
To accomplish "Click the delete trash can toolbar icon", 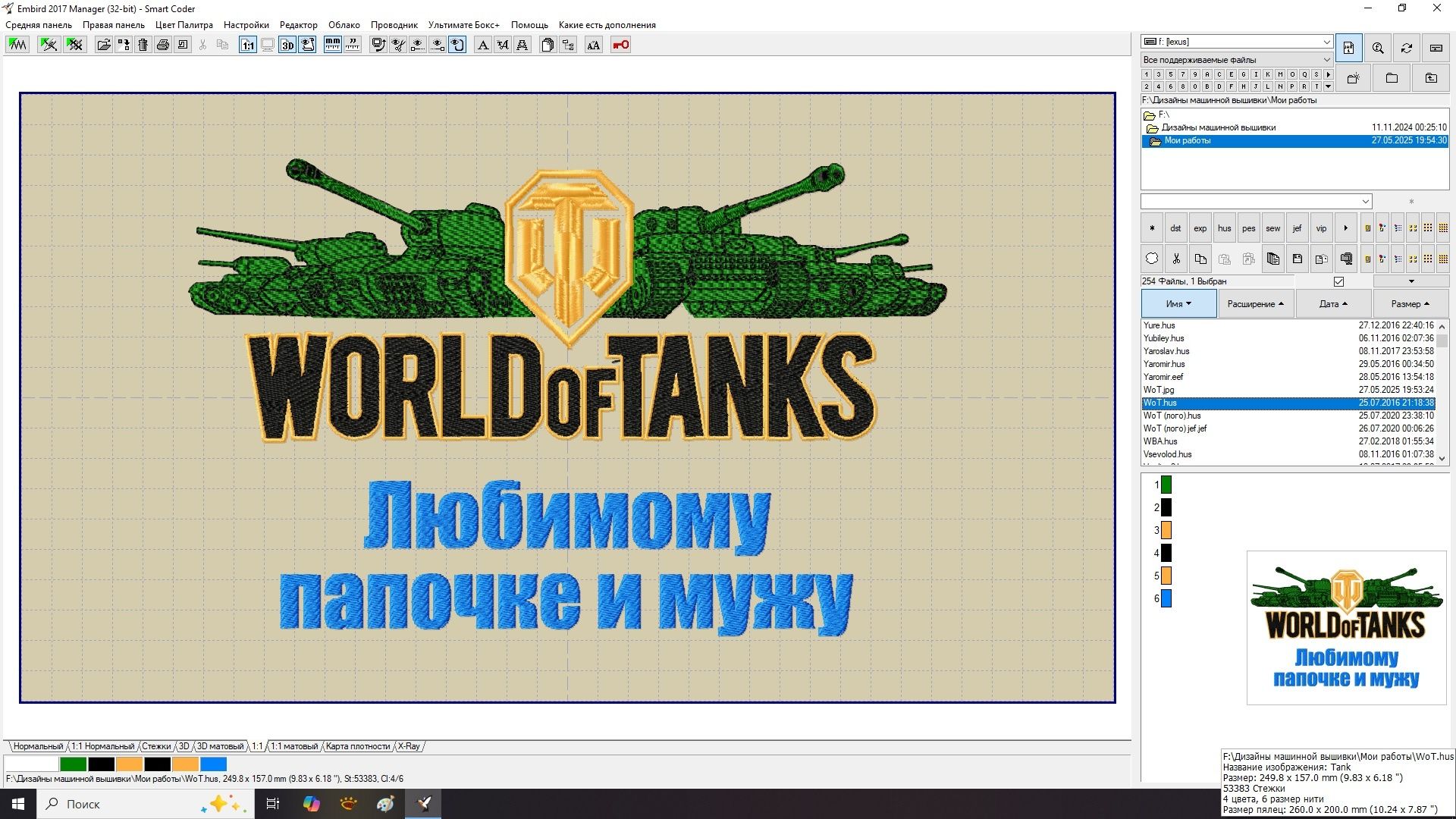I will (x=143, y=45).
